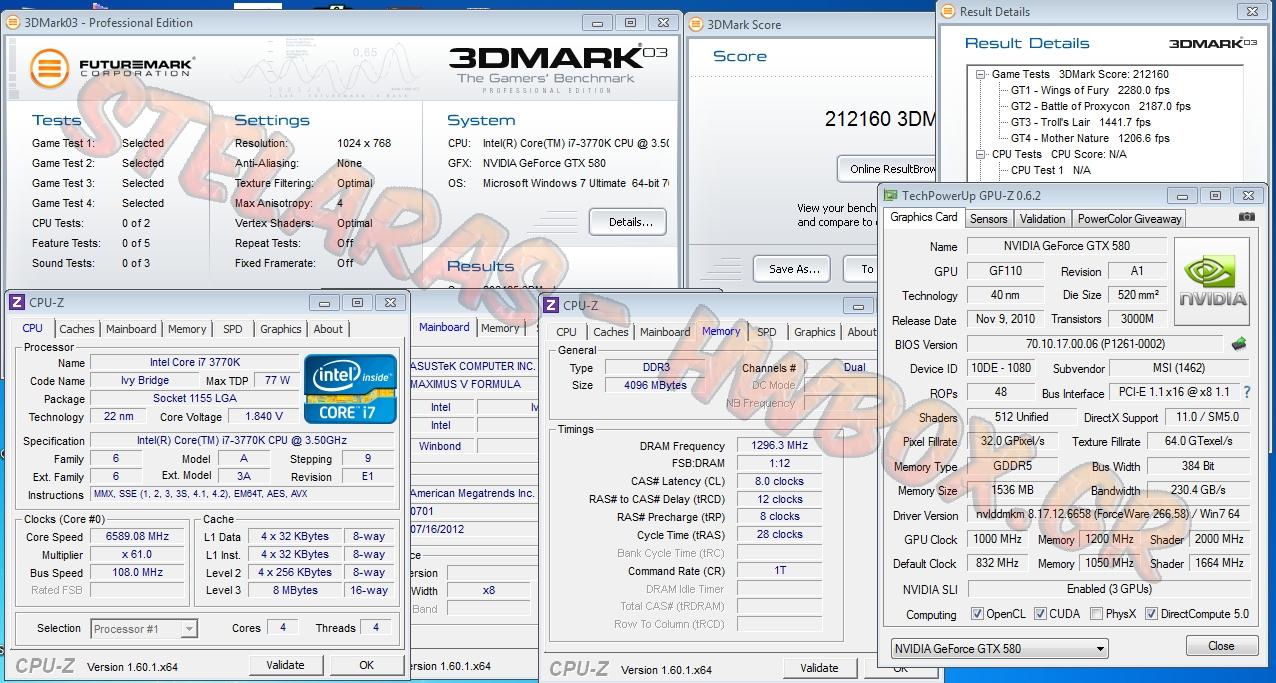Click the CPU-Z Code Name field Ivy Bridge

coord(145,380)
